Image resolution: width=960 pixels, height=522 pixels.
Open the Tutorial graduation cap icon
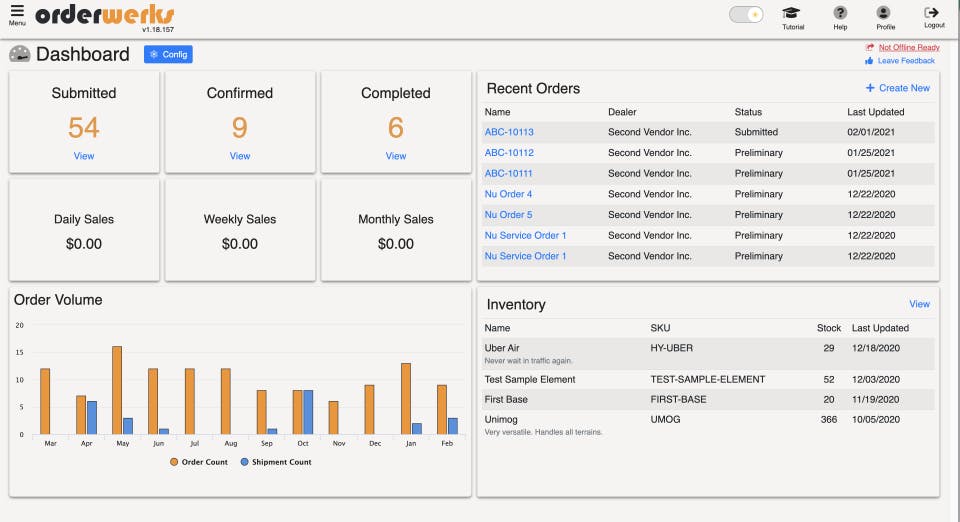[792, 14]
